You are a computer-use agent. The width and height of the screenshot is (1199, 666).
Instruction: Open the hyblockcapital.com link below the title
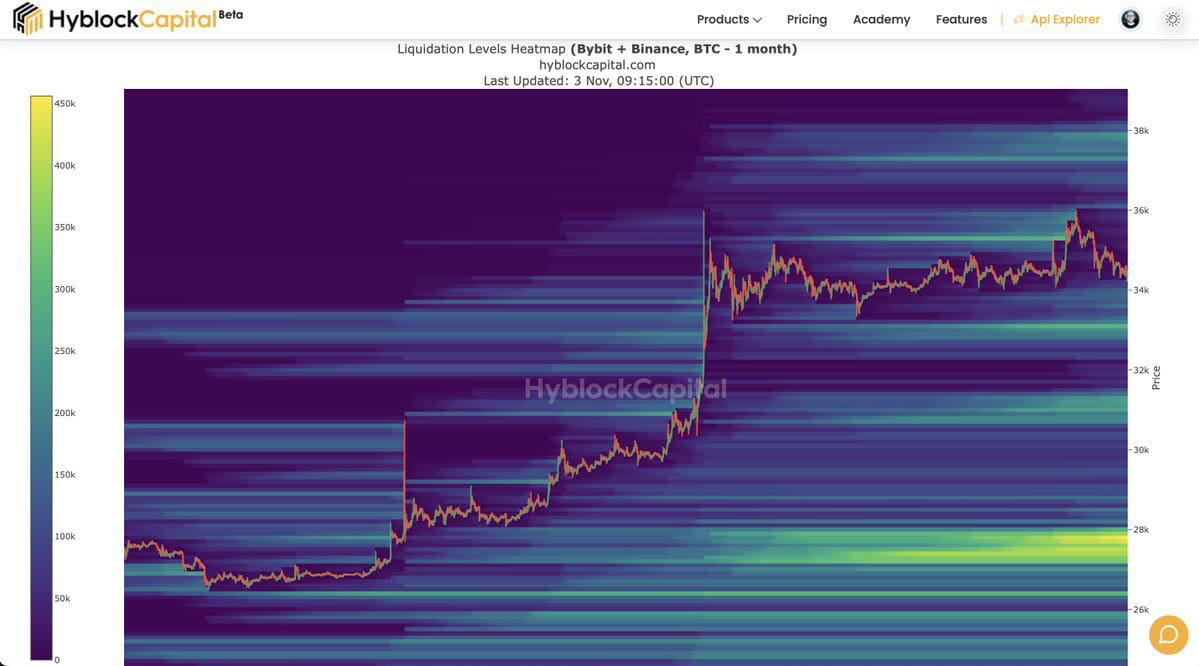pyautogui.click(x=598, y=64)
